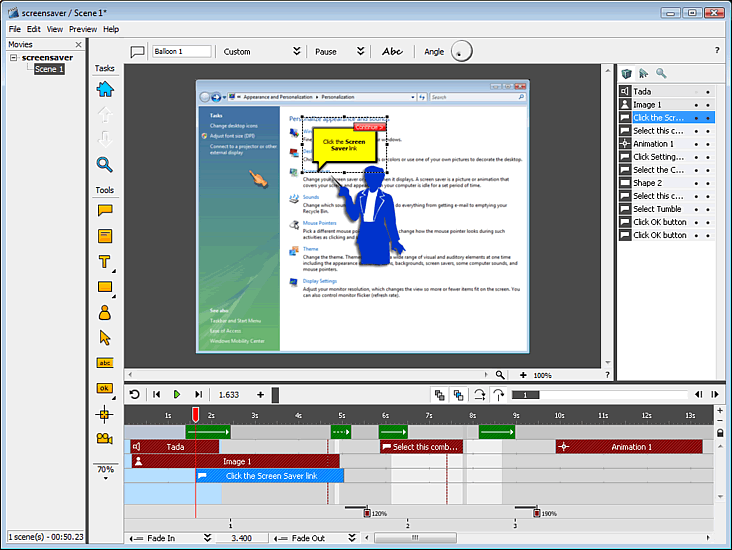The image size is (732, 550).
Task: Select the video camera tool
Action: (105, 439)
